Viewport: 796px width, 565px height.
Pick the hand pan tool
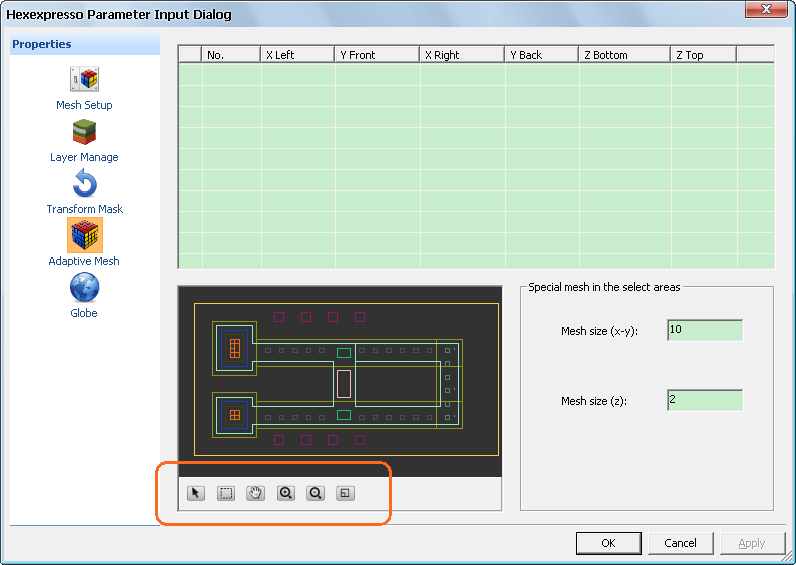[x=255, y=493]
